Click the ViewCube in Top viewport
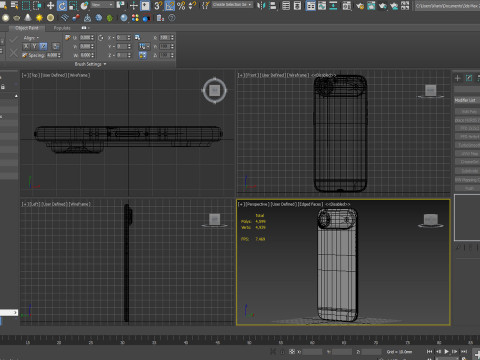Viewport: 480px width, 360px height. click(214, 90)
